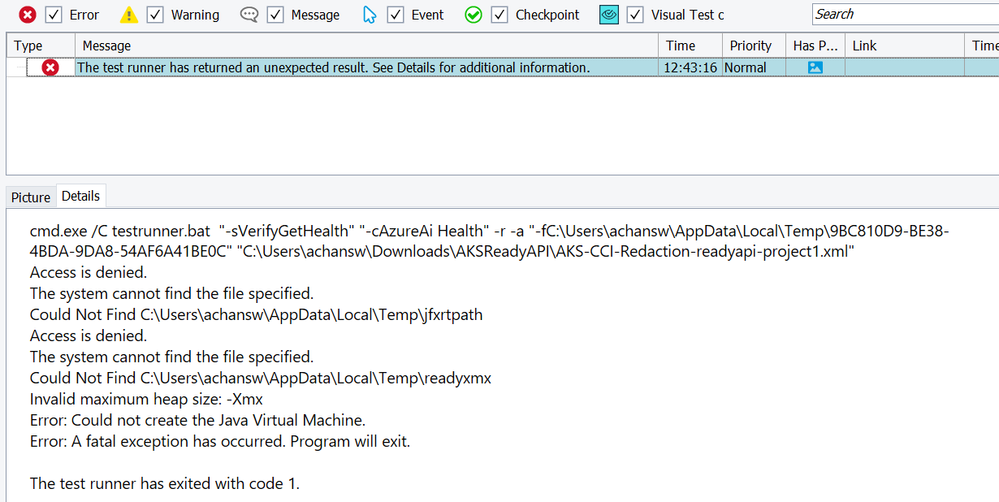The height and width of the screenshot is (502, 999).
Task: Click the red Error filter icon
Action: (28, 15)
